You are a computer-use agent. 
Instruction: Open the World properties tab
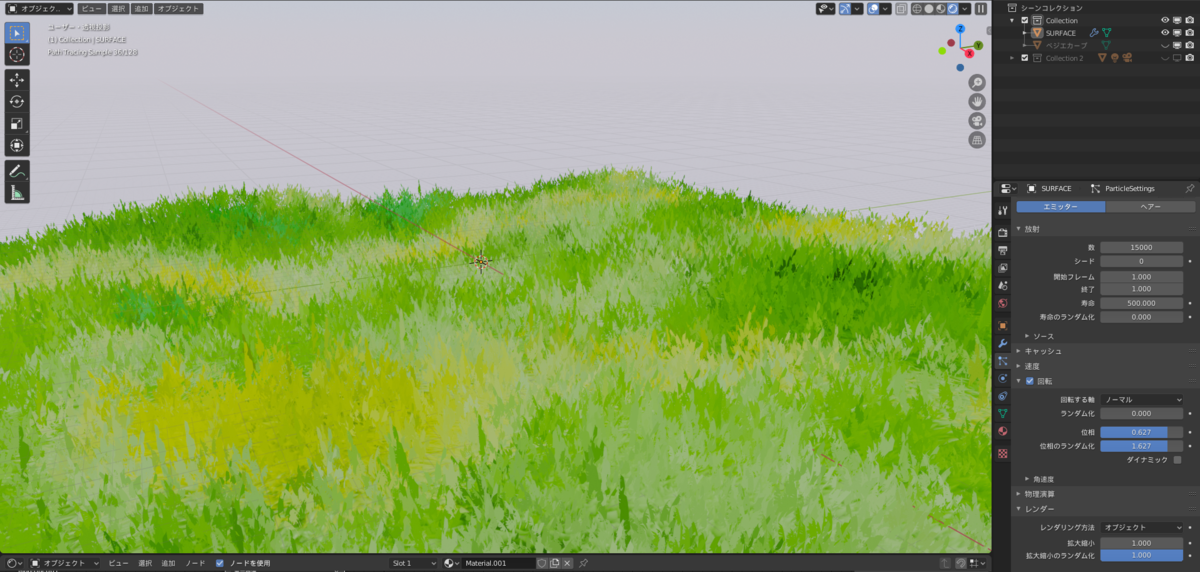1003,303
